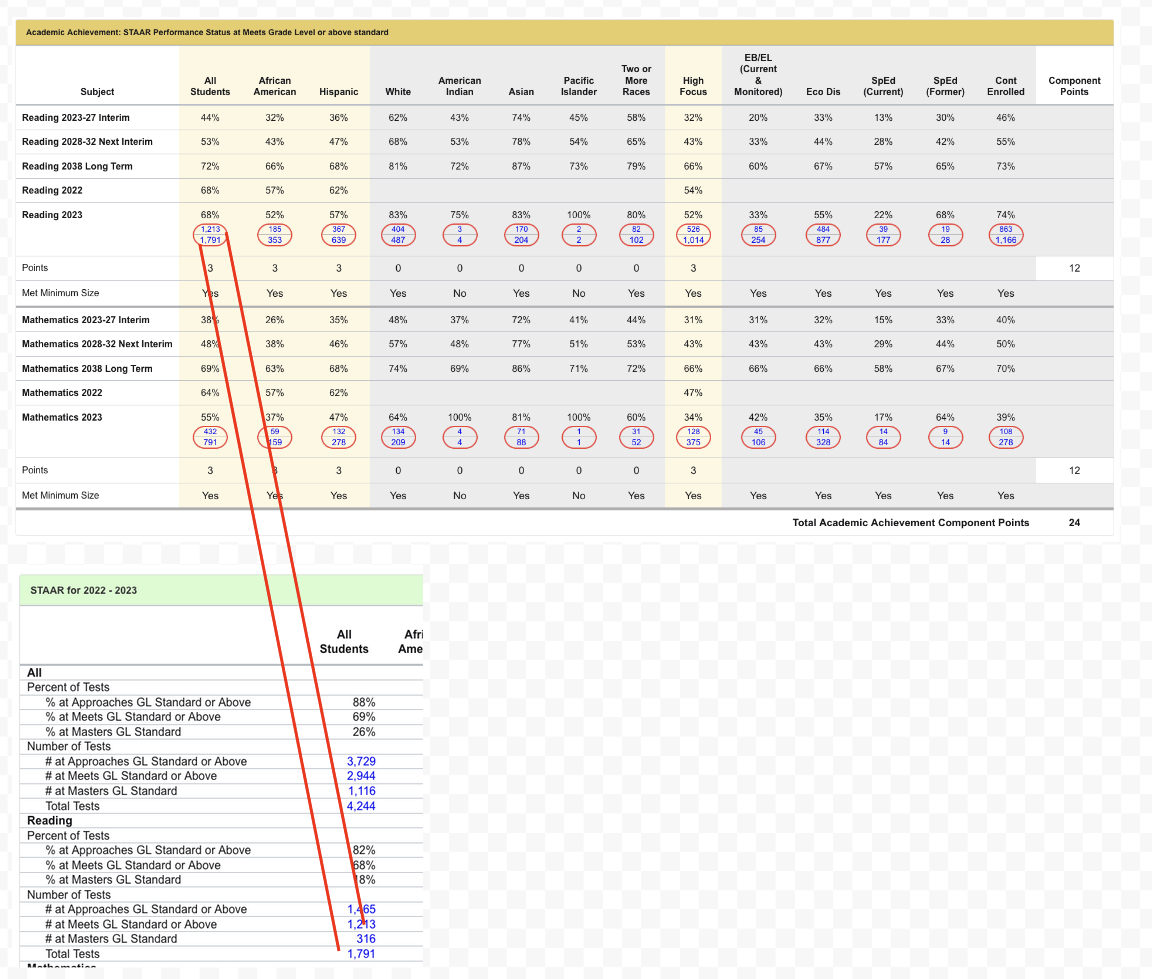Click the American Indian column header

460,86
